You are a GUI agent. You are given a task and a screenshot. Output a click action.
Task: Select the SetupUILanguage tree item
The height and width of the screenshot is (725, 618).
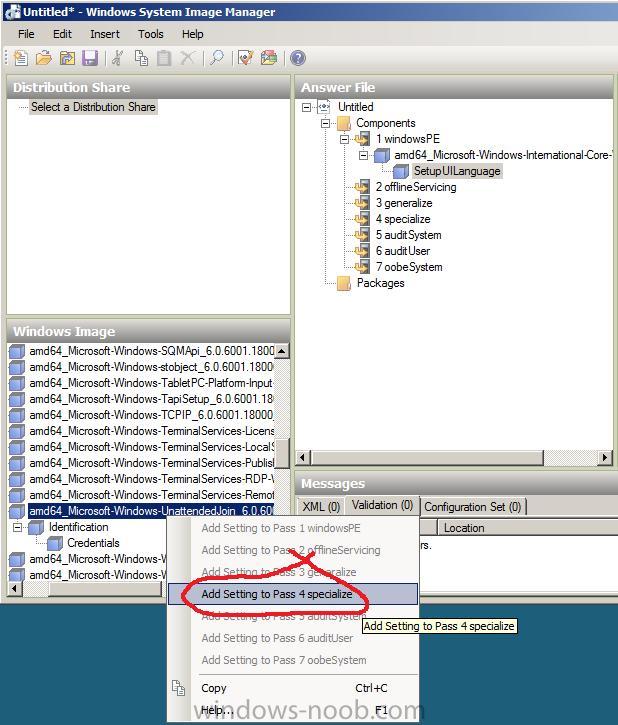[457, 171]
